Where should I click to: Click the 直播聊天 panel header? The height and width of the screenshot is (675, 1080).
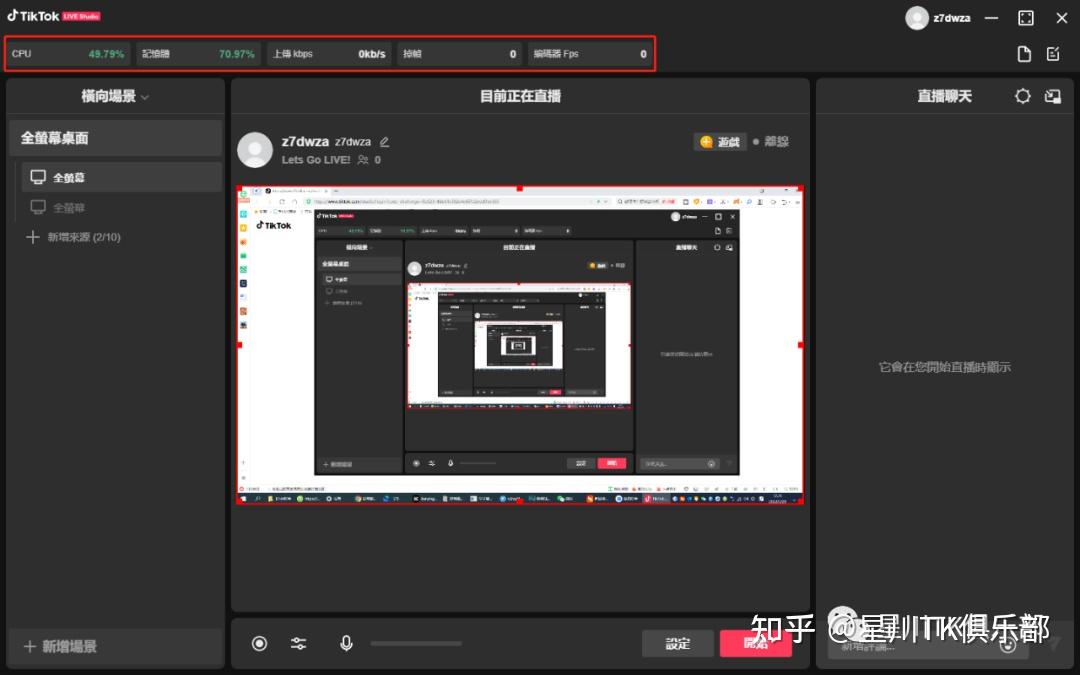944,96
